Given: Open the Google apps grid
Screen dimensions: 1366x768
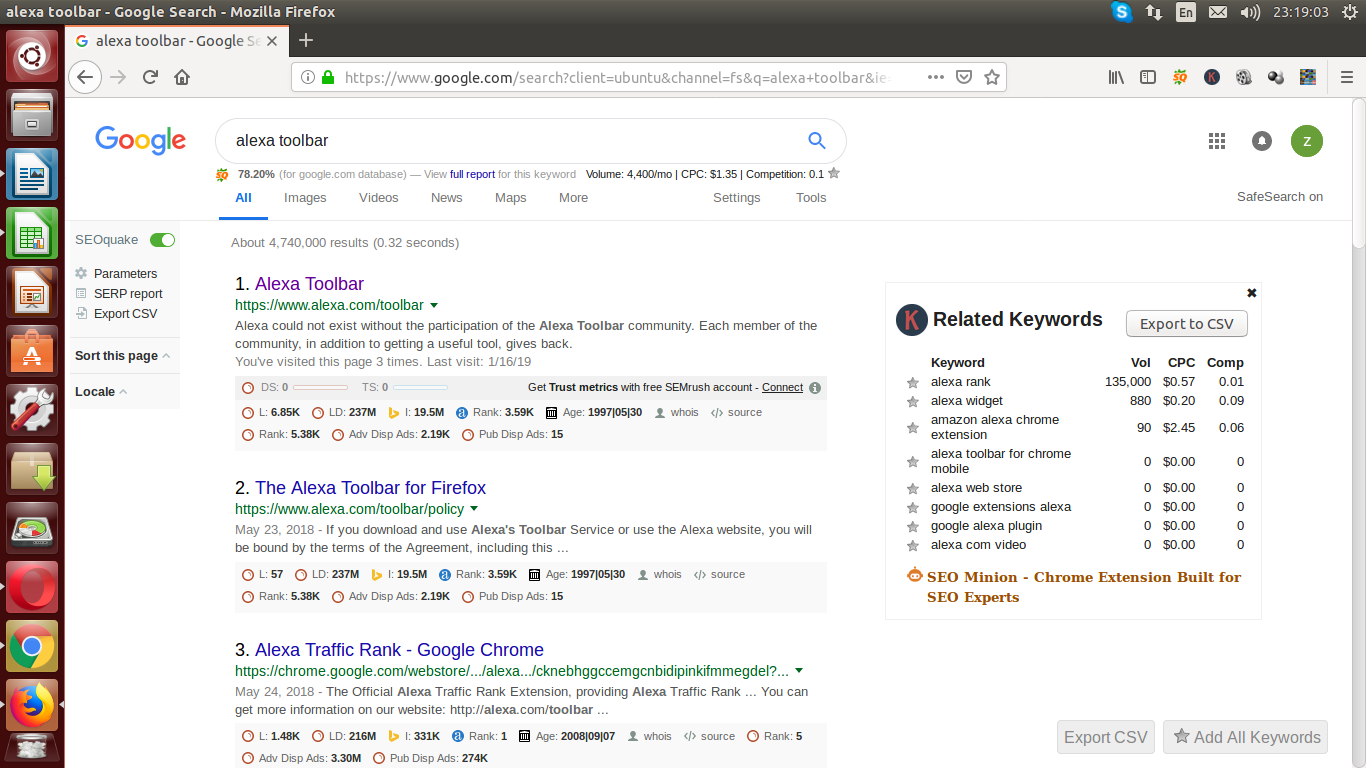Looking at the screenshot, I should click(x=1217, y=141).
